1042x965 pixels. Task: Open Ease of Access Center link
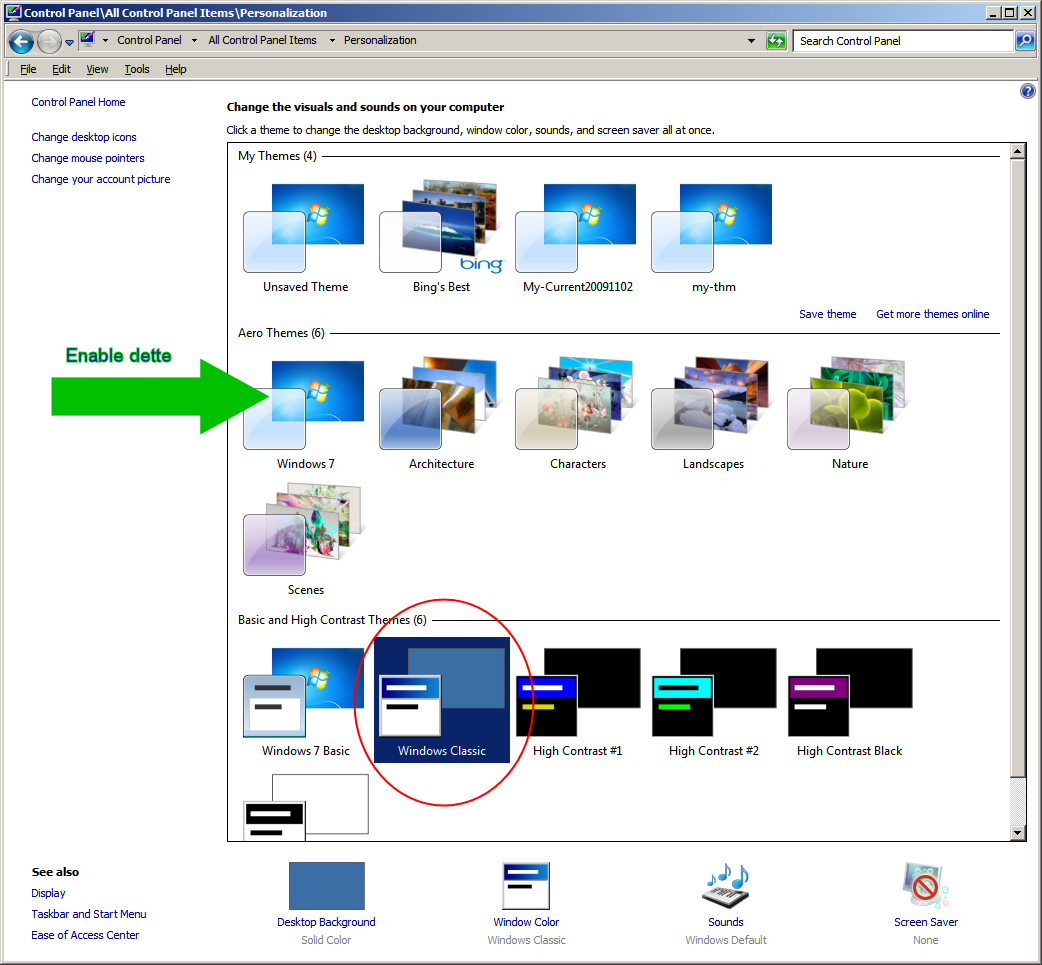[85, 936]
